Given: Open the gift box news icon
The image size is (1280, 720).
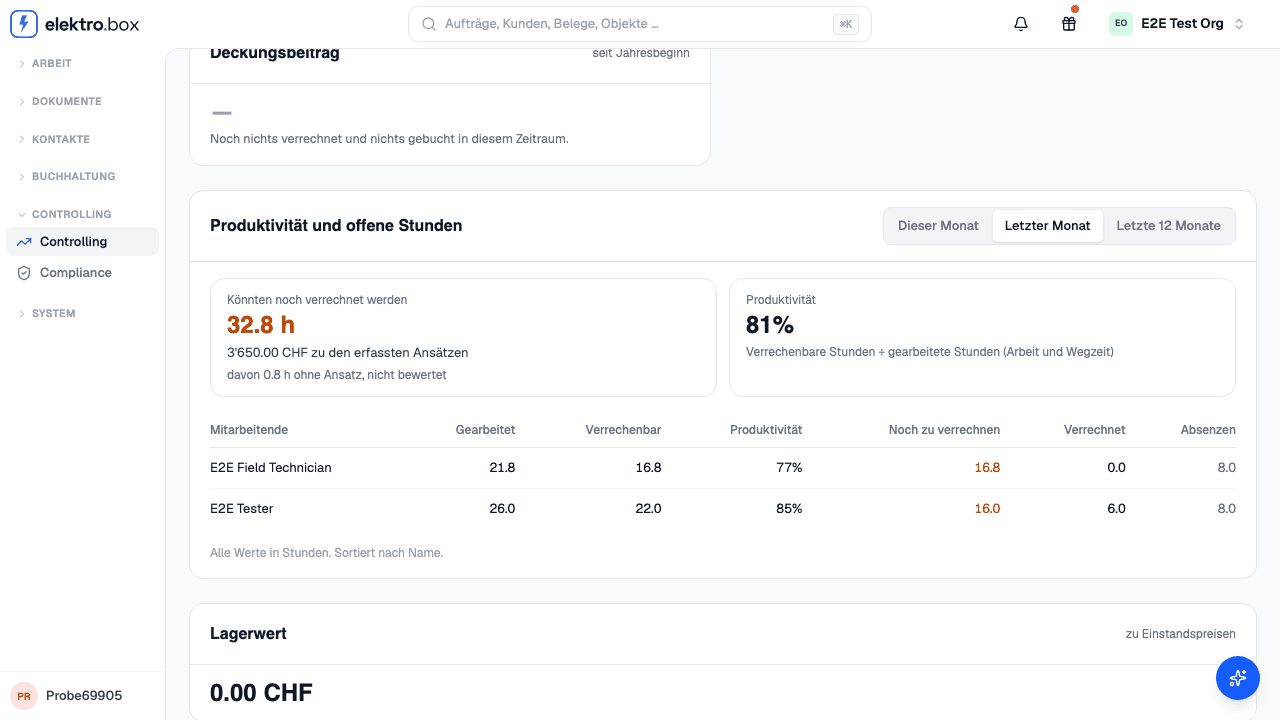Looking at the screenshot, I should [x=1069, y=24].
